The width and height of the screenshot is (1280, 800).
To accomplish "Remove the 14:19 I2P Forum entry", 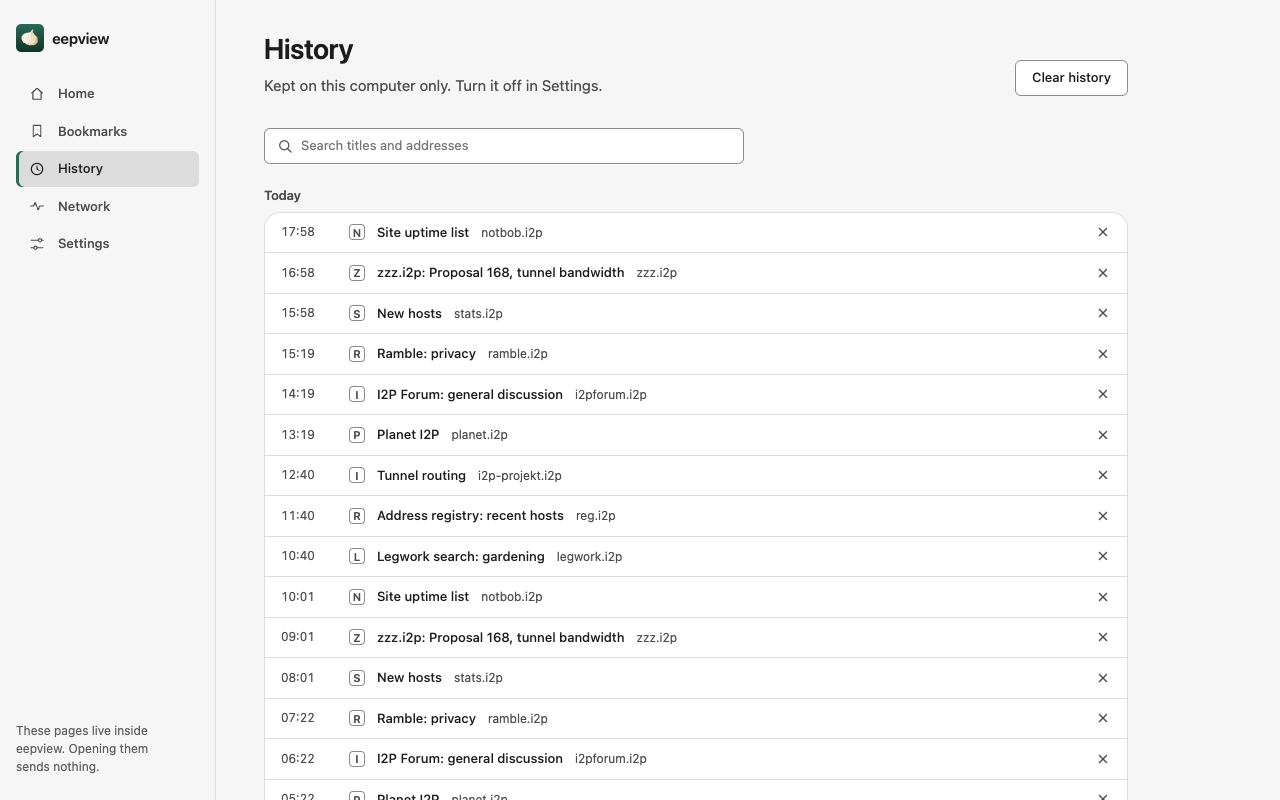I will coord(1103,394).
